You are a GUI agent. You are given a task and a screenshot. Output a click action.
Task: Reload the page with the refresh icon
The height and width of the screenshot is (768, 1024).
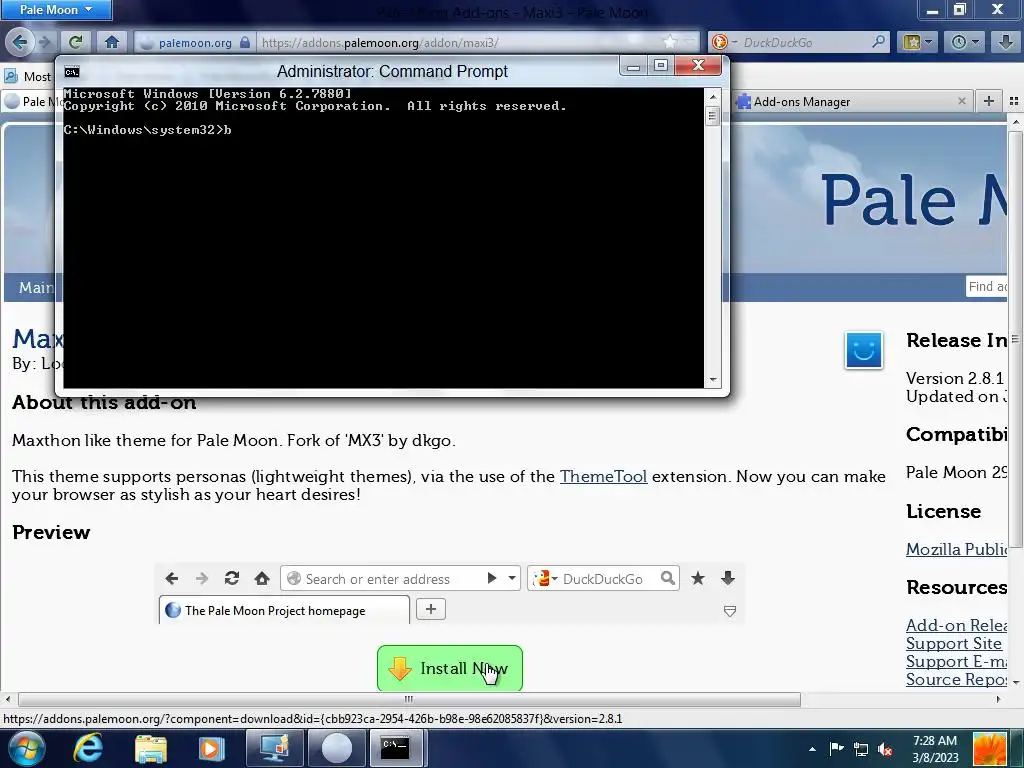[x=76, y=42]
